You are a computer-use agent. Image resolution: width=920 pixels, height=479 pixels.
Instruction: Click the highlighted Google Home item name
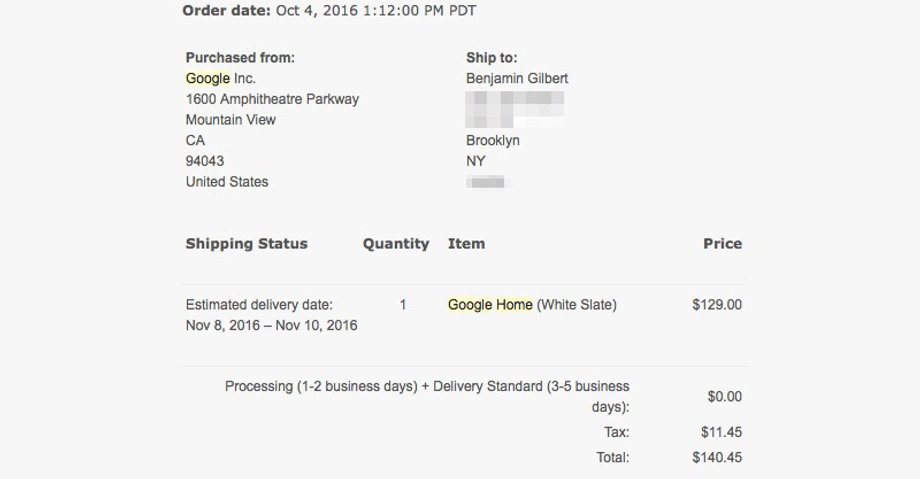pyautogui.click(x=490, y=305)
